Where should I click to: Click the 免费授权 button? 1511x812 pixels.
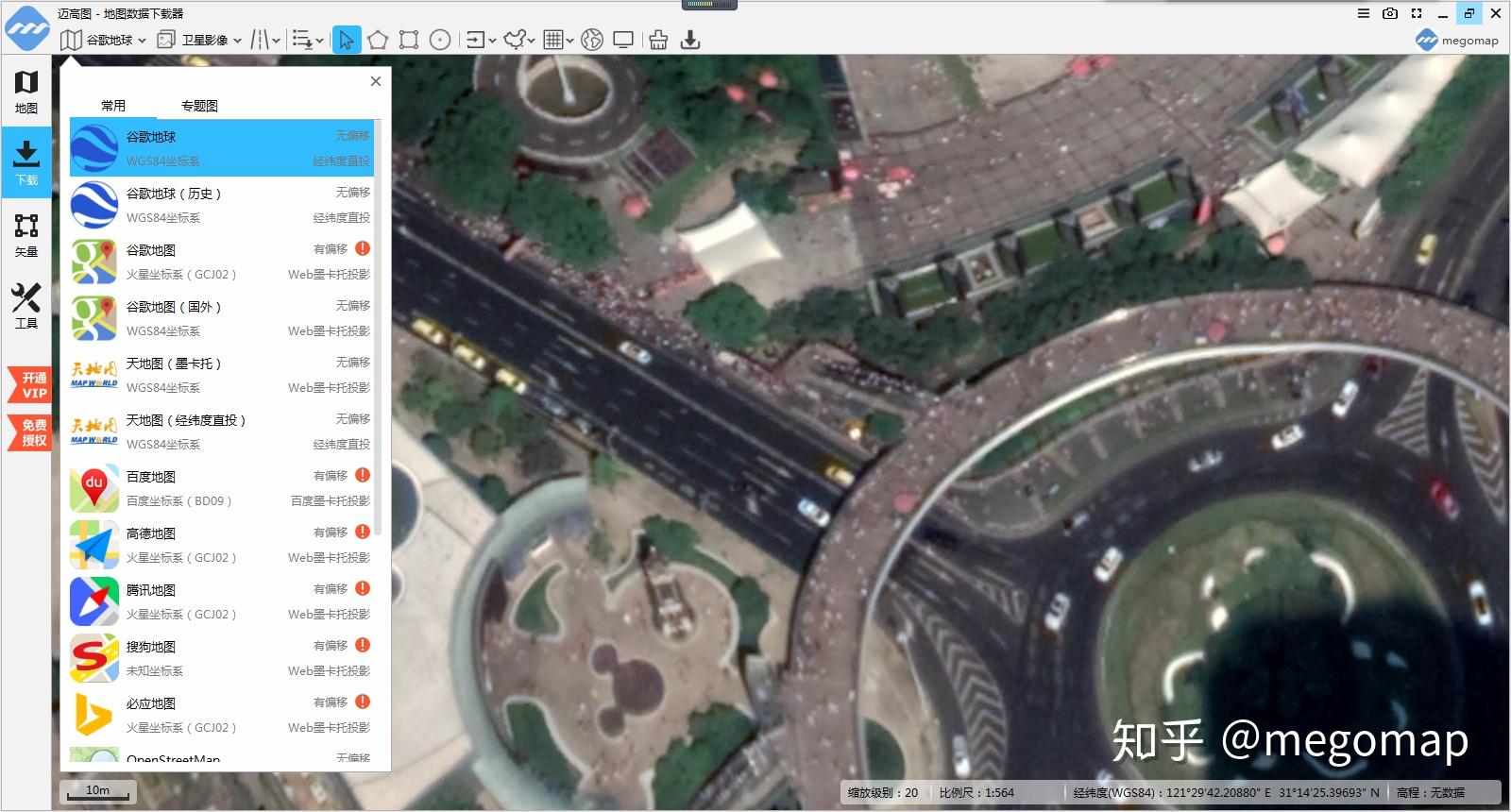coord(30,432)
